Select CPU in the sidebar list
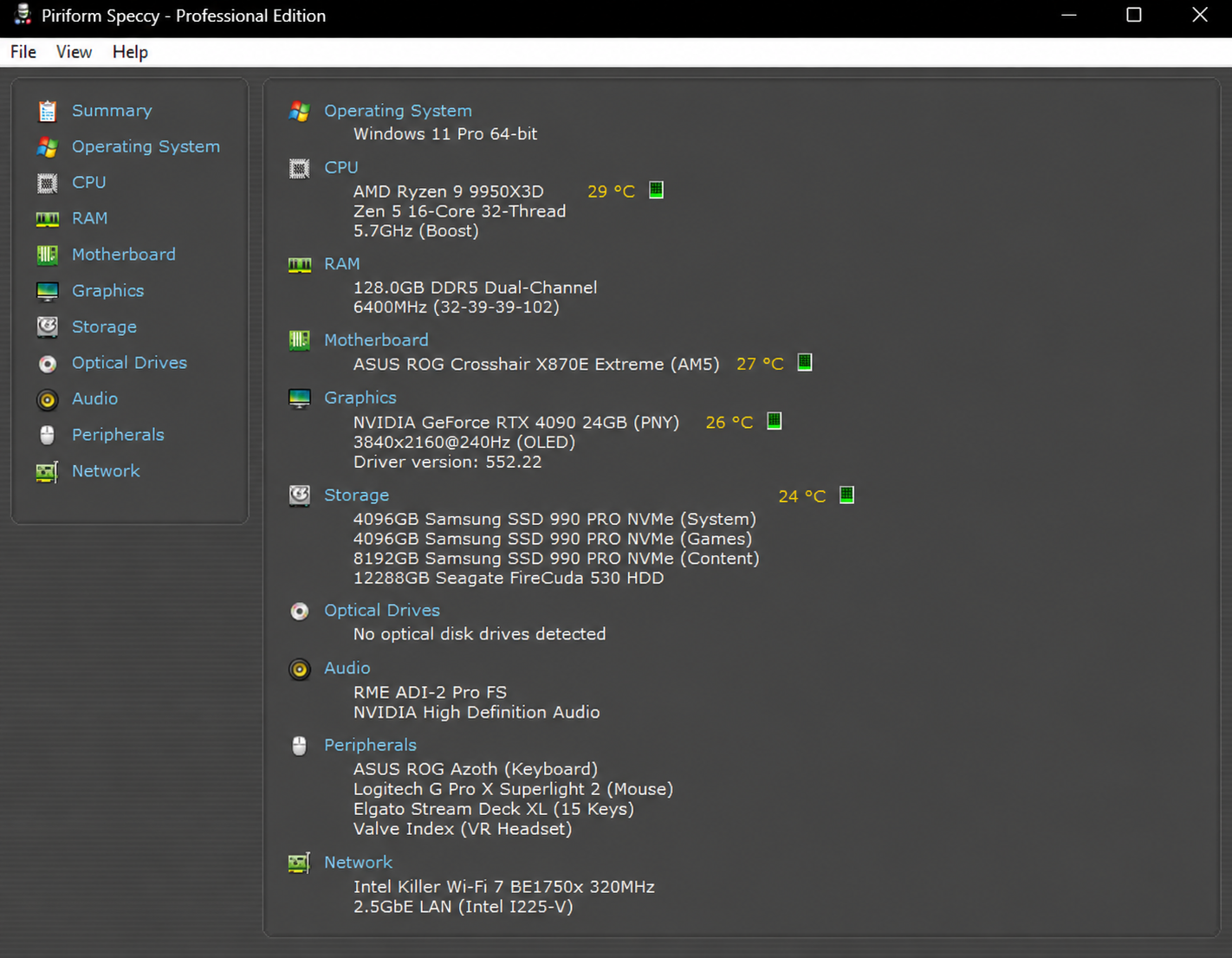The width and height of the screenshot is (1232, 958). point(89,183)
